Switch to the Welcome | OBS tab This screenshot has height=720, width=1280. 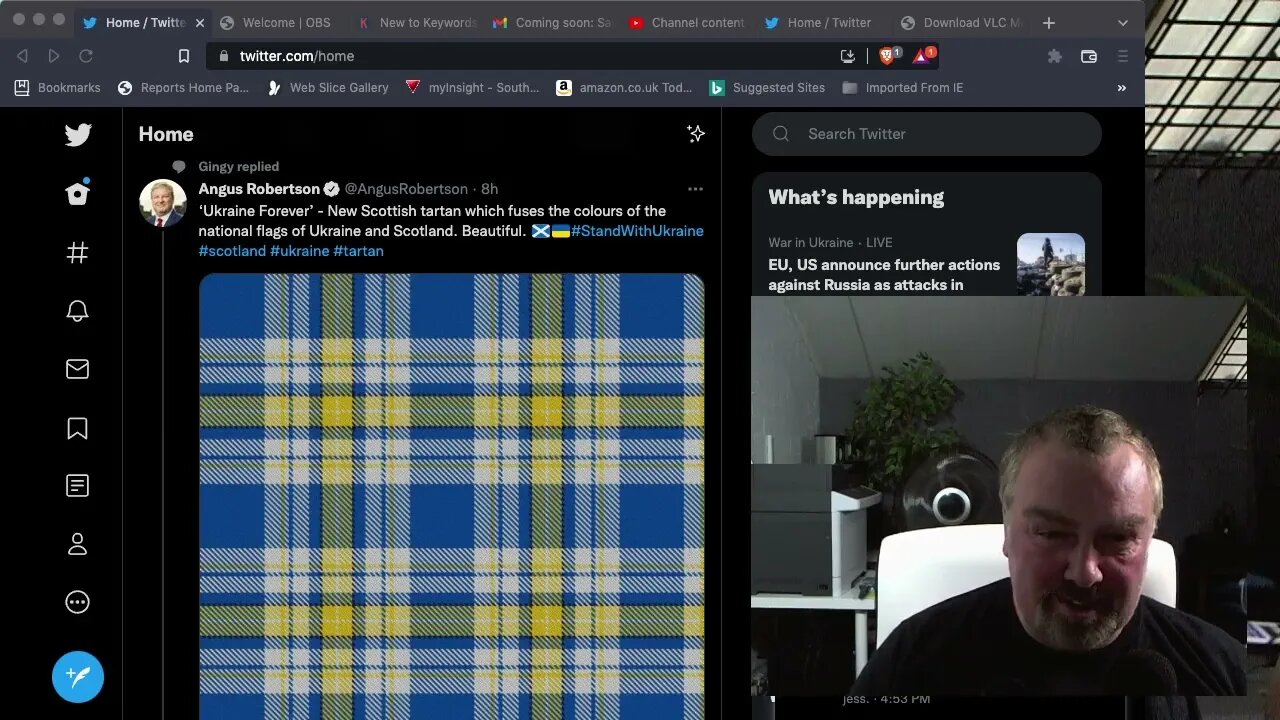[x=275, y=22]
